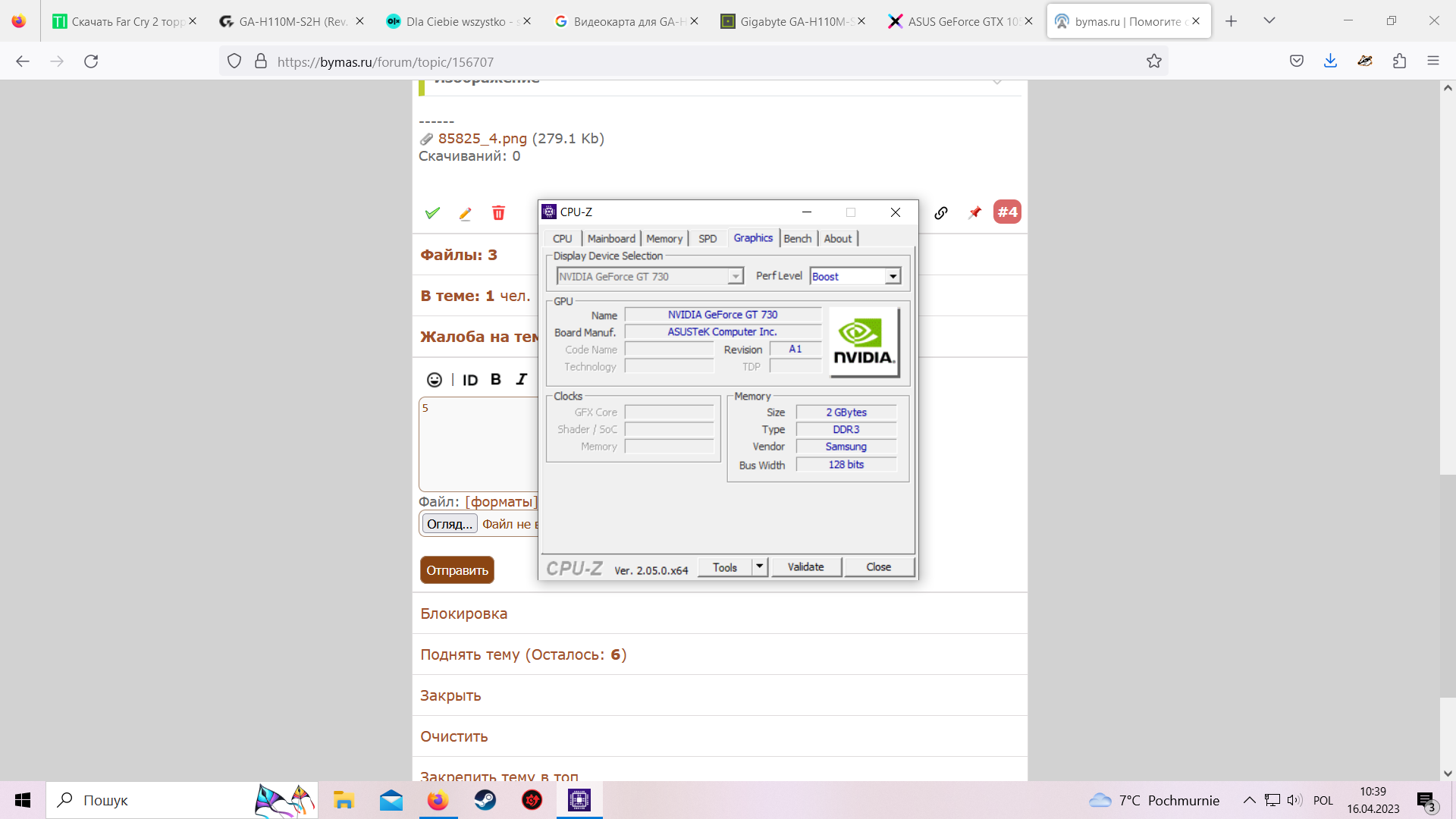
Task: Open the Tools dropdown arrow in CPU-Z
Action: [760, 566]
